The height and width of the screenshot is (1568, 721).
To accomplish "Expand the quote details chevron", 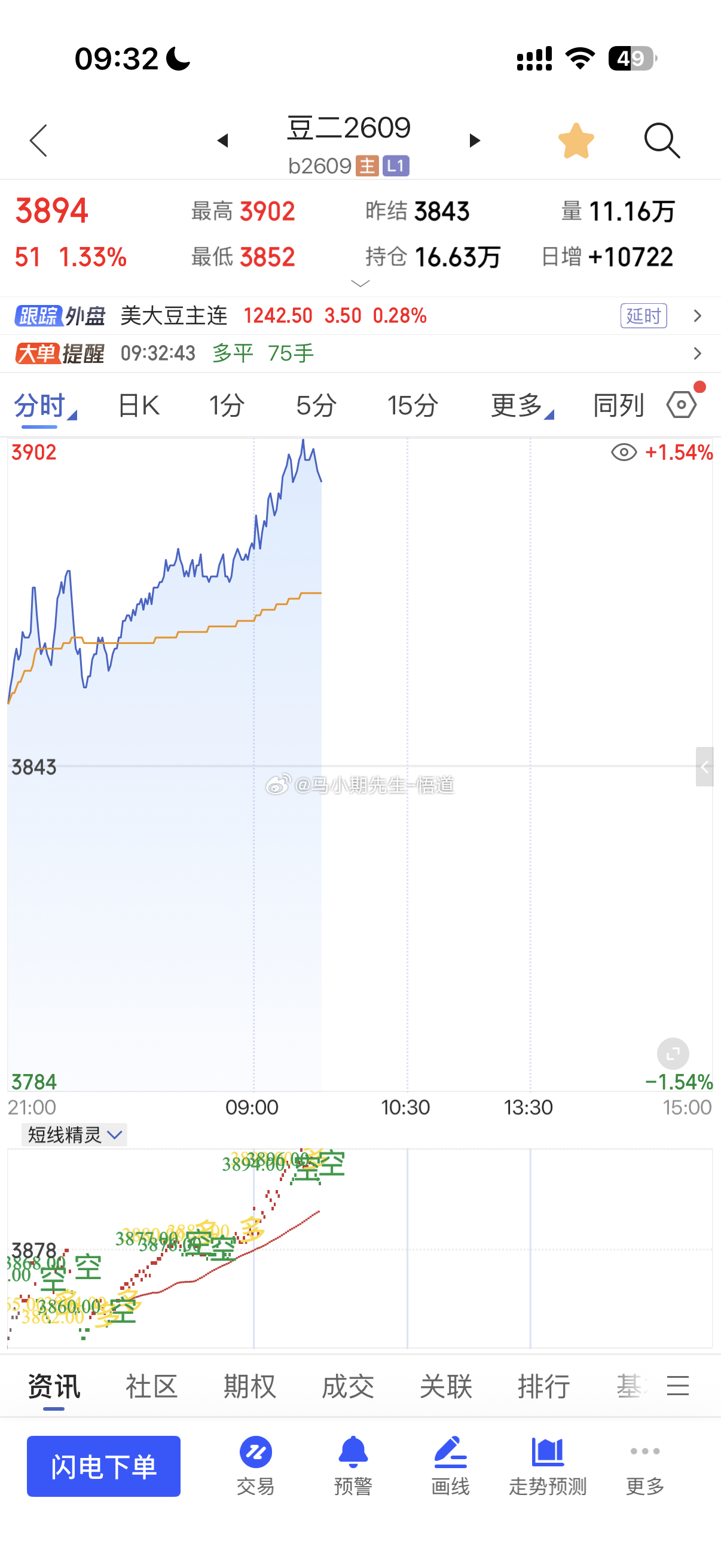I will coord(360,283).
